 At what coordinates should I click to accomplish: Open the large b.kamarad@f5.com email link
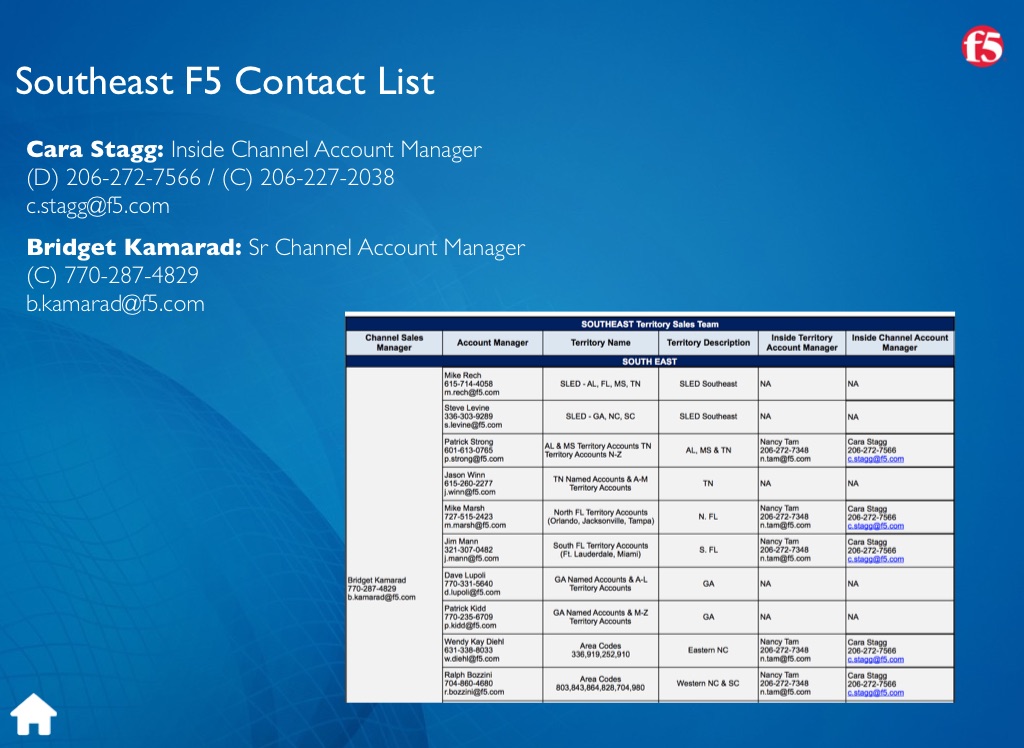click(115, 304)
